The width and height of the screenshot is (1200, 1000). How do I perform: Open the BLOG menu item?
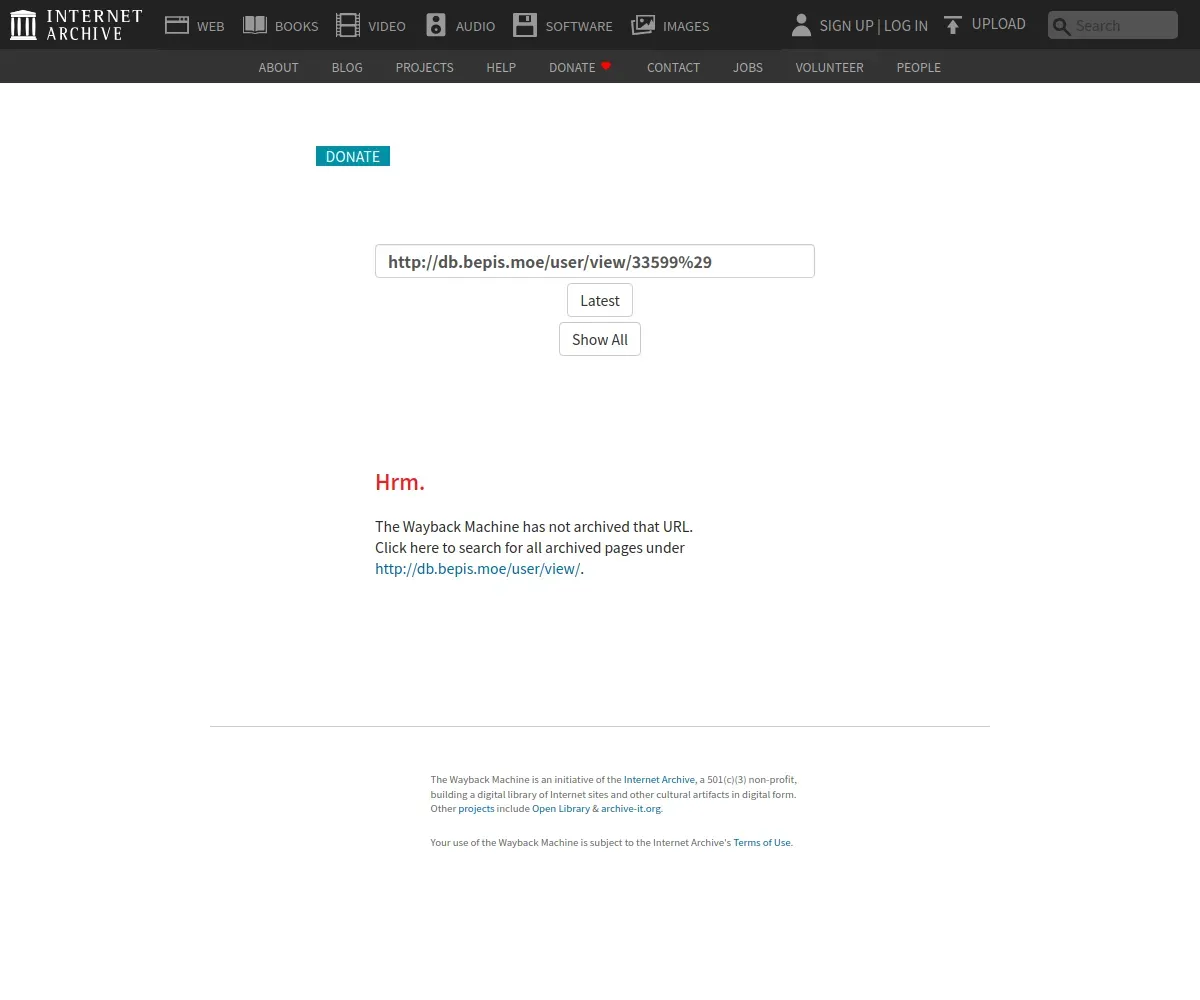[x=347, y=67]
